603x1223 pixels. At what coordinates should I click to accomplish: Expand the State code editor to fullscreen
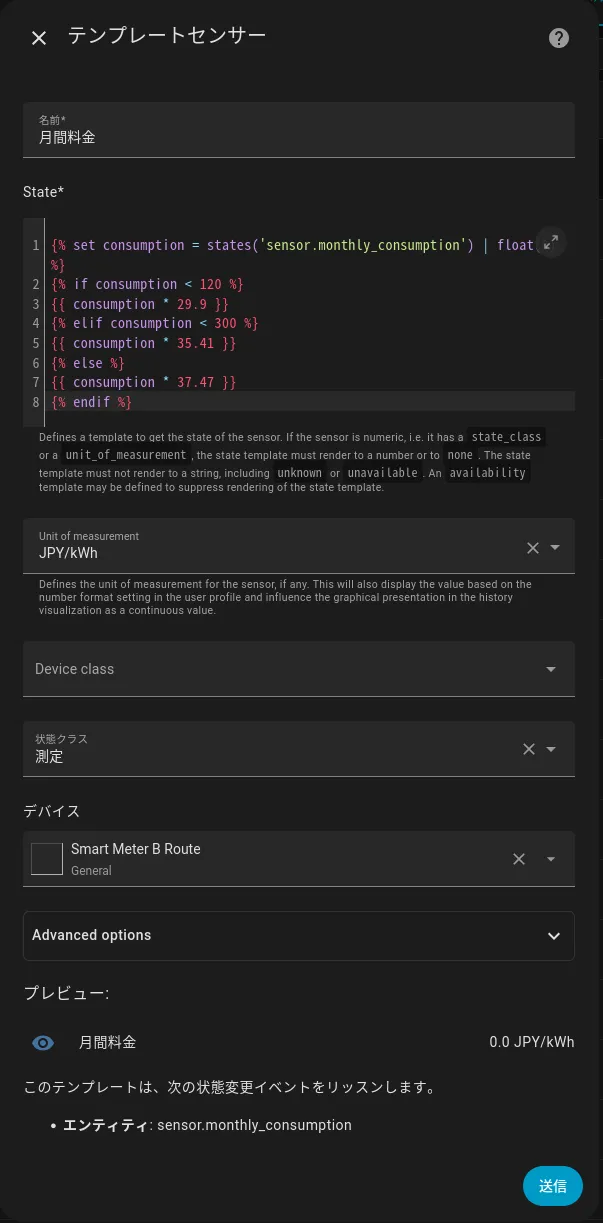point(551,243)
